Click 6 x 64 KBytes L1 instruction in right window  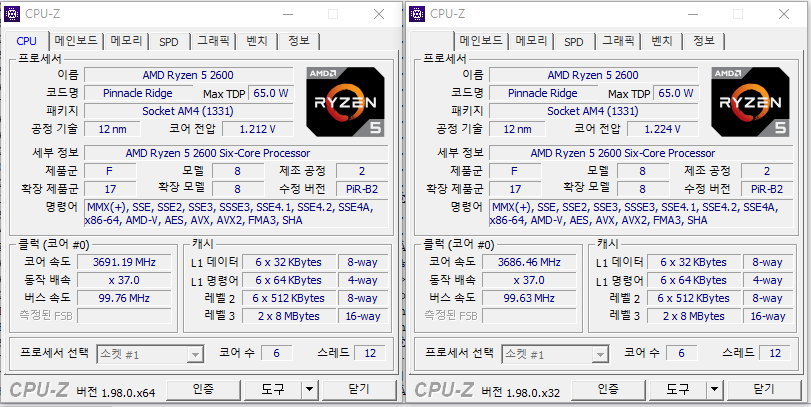694,280
